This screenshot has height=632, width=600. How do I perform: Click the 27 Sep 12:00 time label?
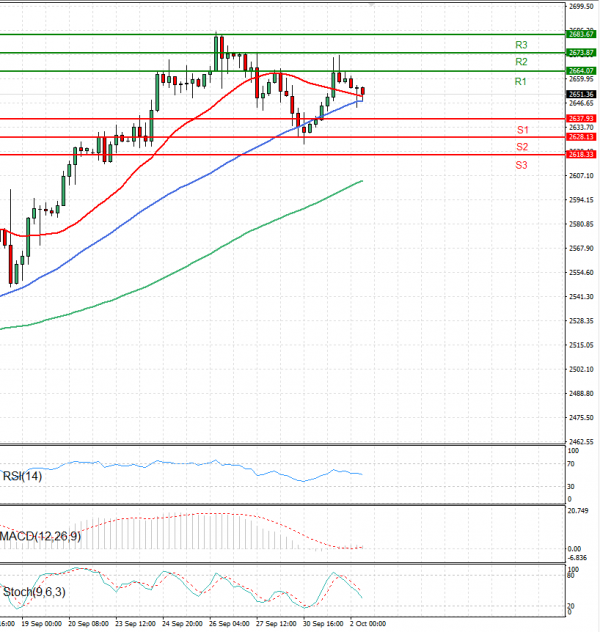point(276,624)
